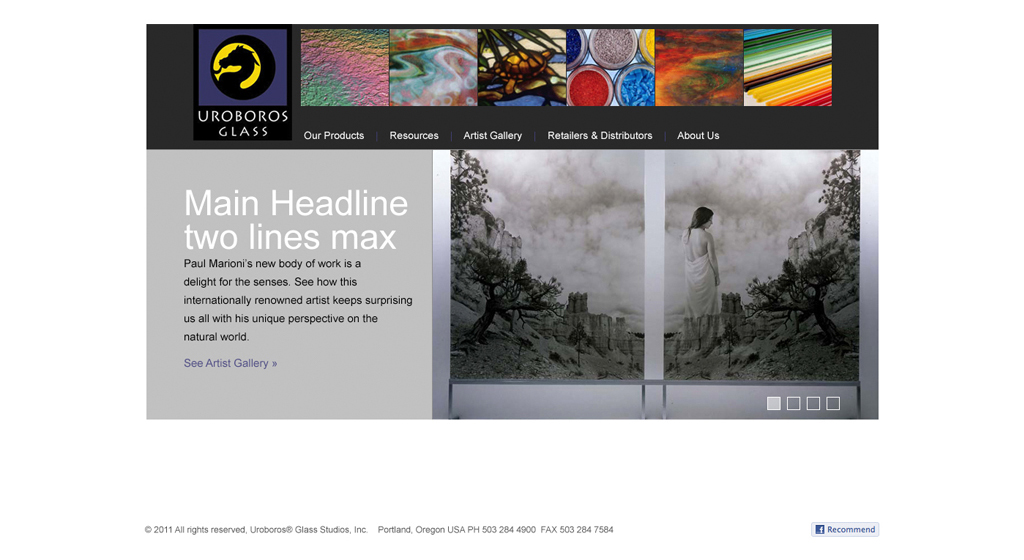Screen dimensions: 1024x560
Task: Open the Resources menu
Action: [x=414, y=136]
